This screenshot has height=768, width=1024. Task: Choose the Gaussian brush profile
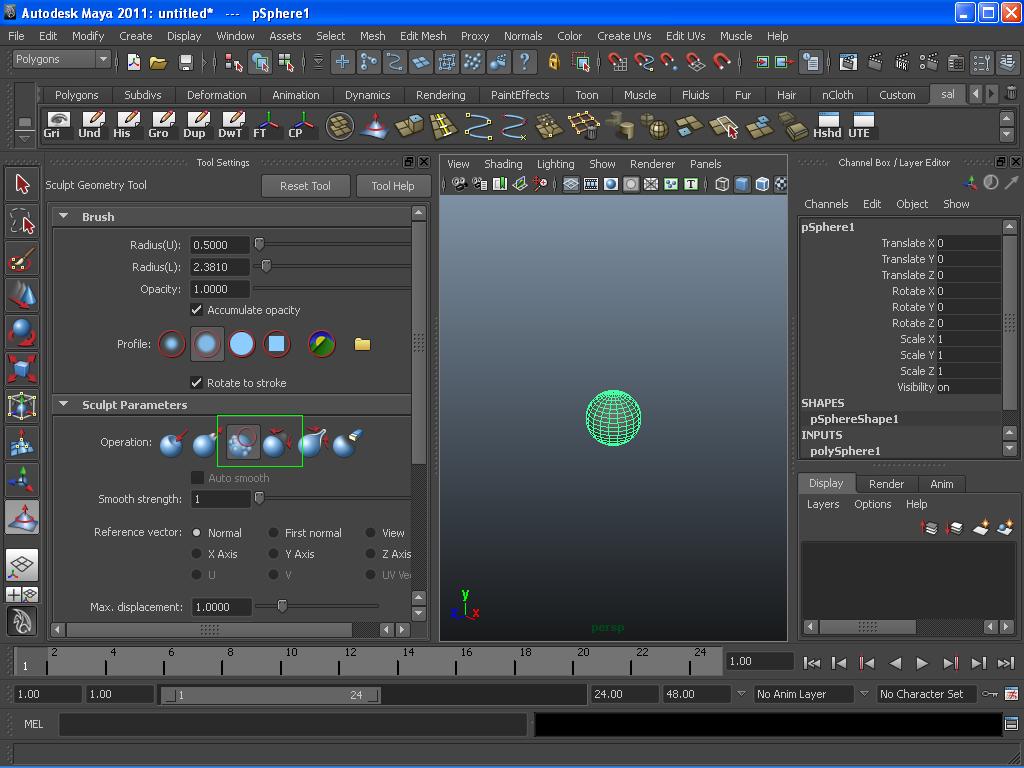coord(172,344)
